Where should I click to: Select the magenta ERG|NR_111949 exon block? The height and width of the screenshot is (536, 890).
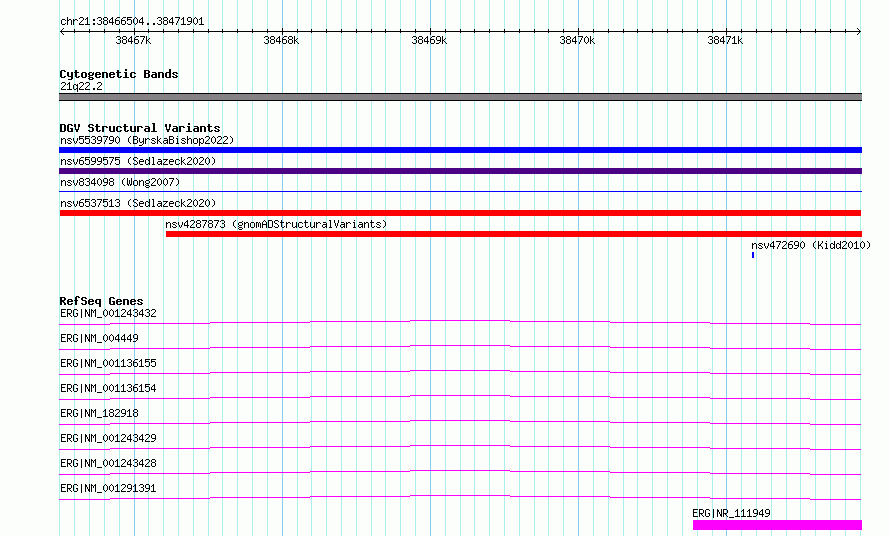pos(777,525)
